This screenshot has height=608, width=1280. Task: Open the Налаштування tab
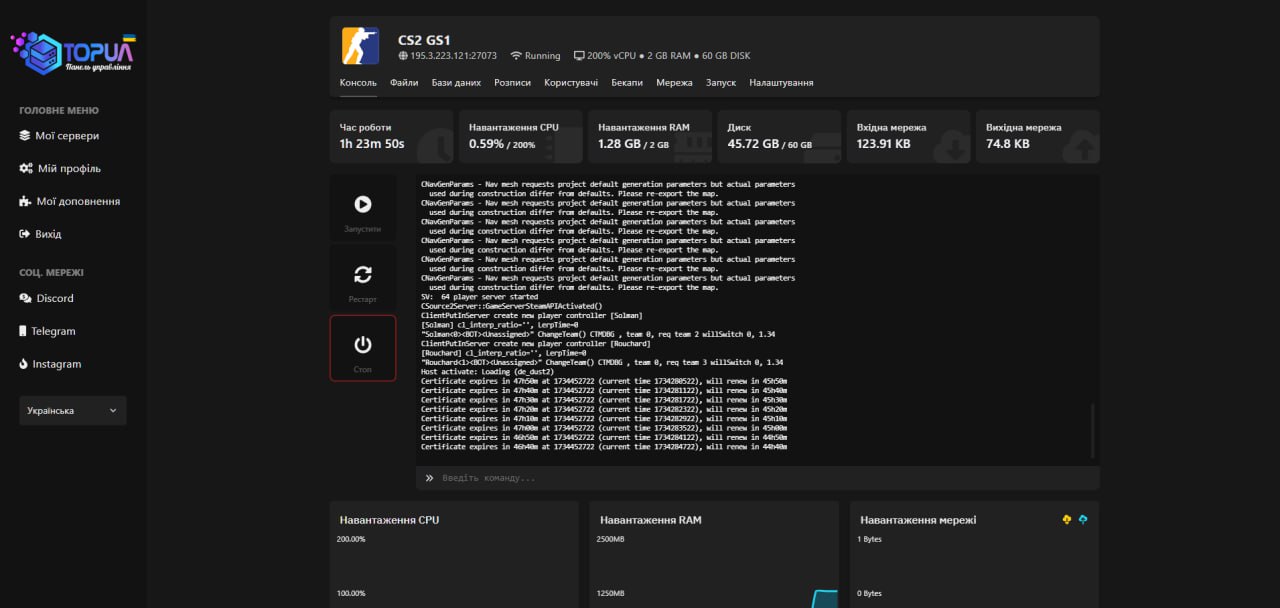[781, 83]
